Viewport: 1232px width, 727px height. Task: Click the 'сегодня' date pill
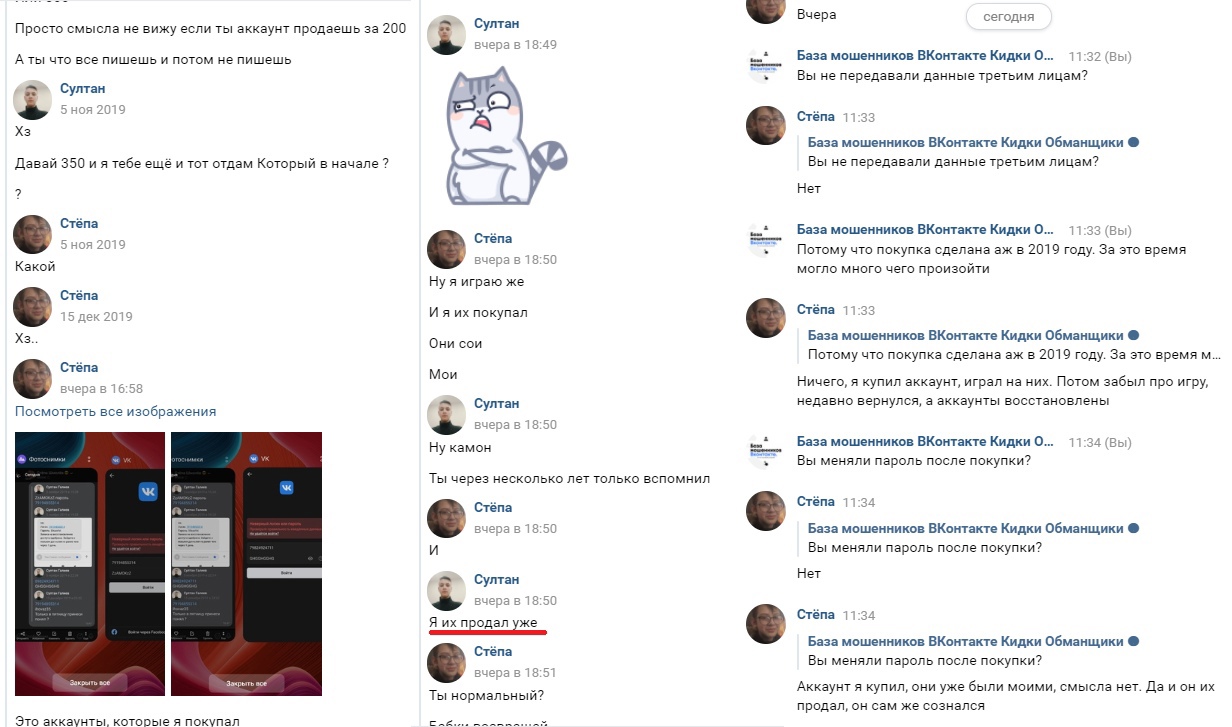pyautogui.click(x=1008, y=16)
